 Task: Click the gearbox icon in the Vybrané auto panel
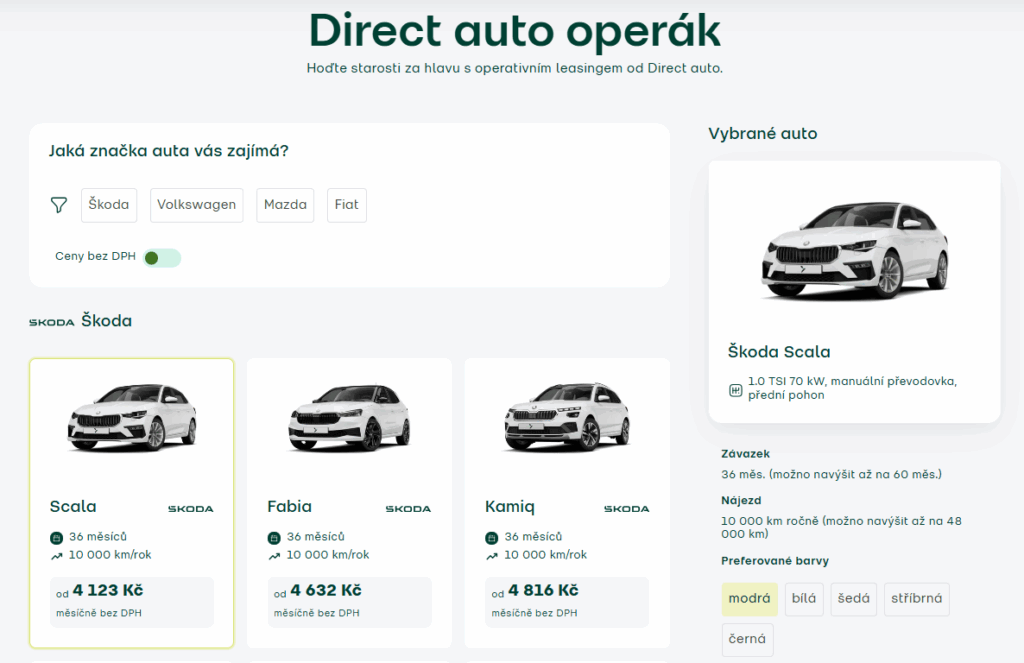pos(734,389)
